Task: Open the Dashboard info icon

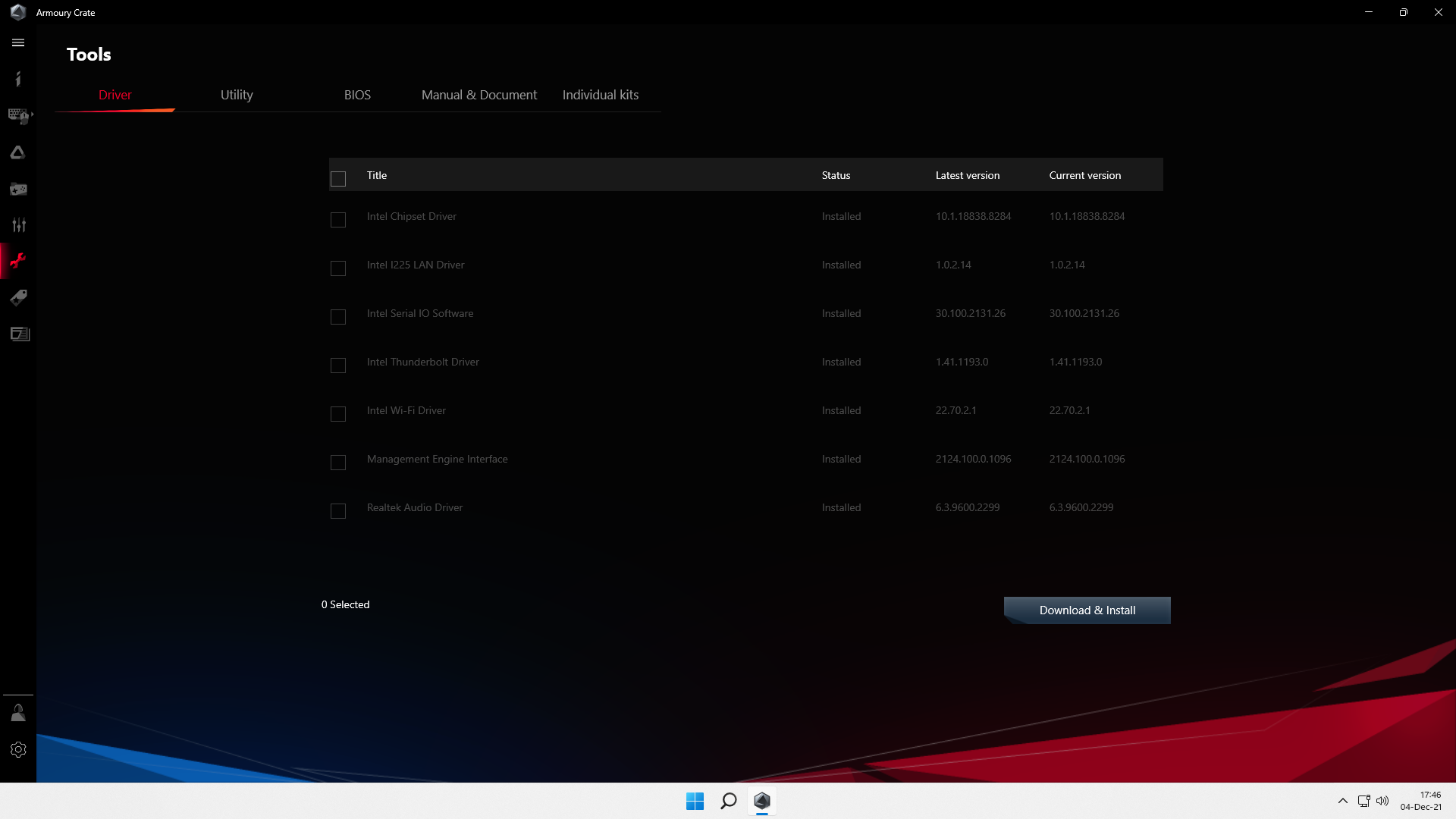Action: click(18, 79)
